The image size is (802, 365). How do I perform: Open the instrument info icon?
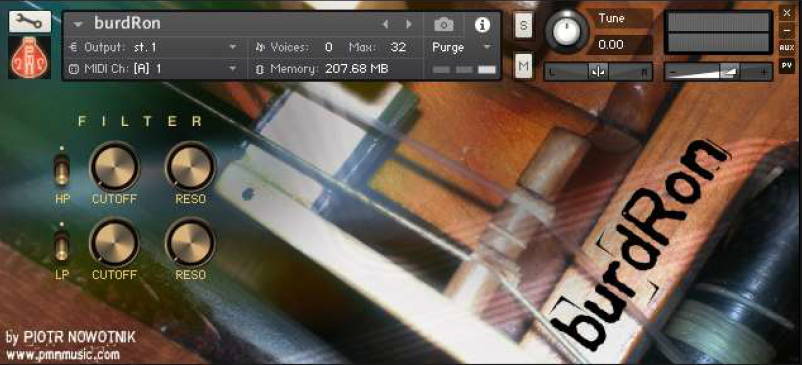click(482, 24)
